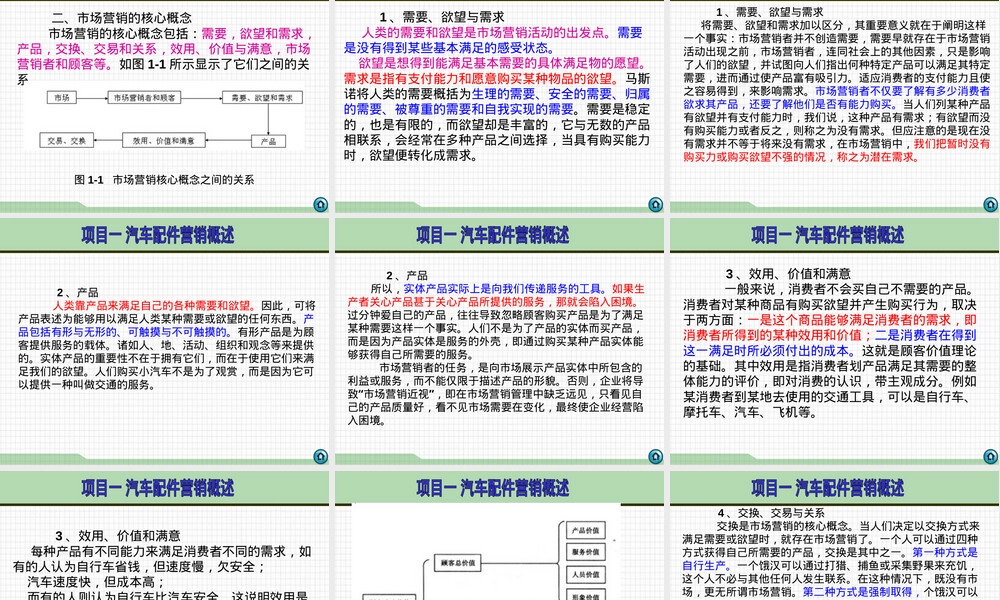Click heading 3、效用、价值和满意 above 每种产品有不同能力
This screenshot has width=1000, height=600.
[118, 536]
